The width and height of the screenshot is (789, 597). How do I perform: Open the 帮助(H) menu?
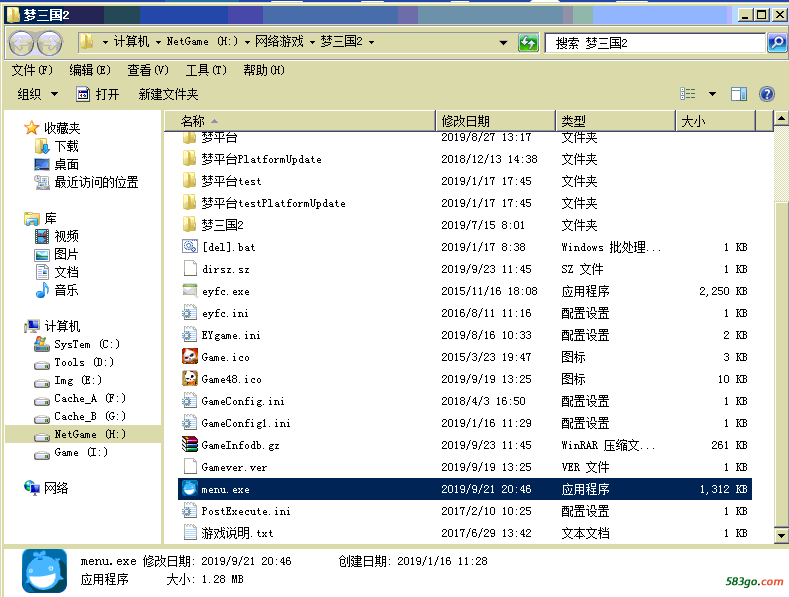coord(264,70)
